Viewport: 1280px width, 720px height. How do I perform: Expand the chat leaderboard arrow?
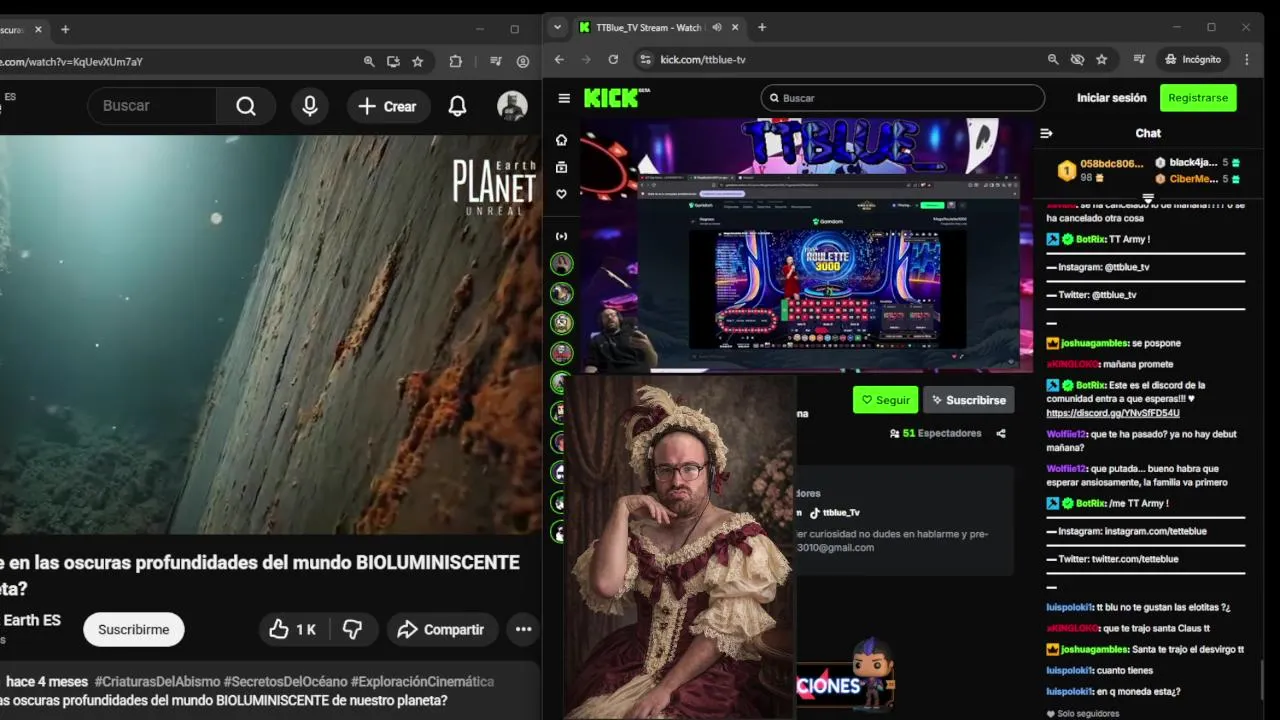point(1148,199)
